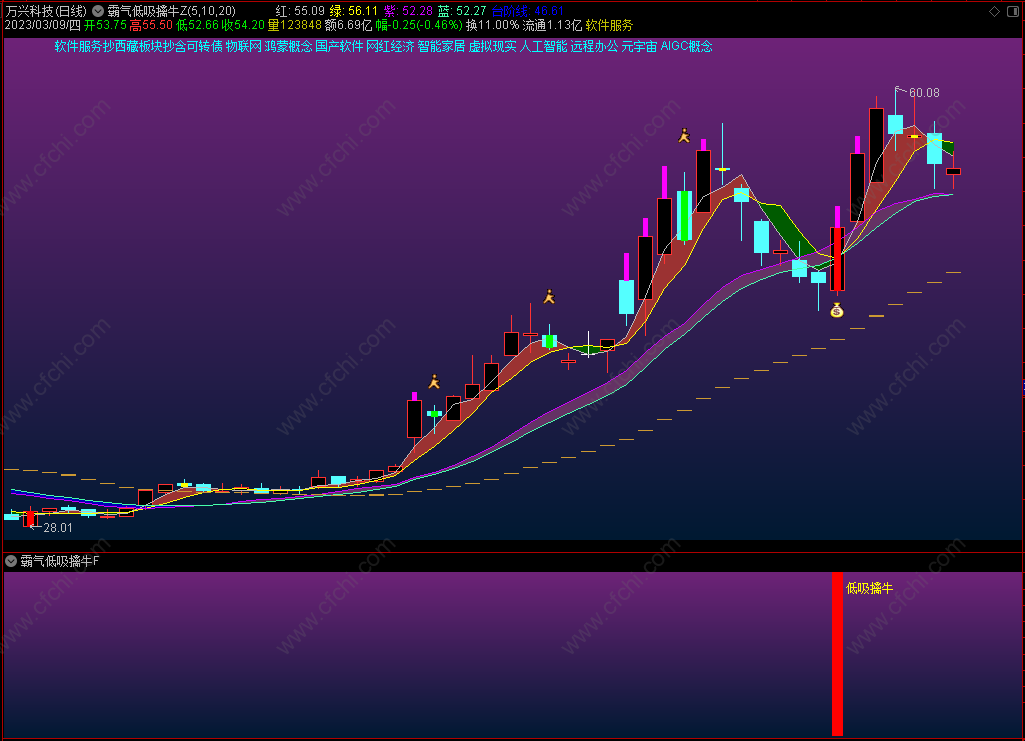Screen dimensions: 1025x741
Task: Click the lowest running man signal icon
Action: (434, 382)
